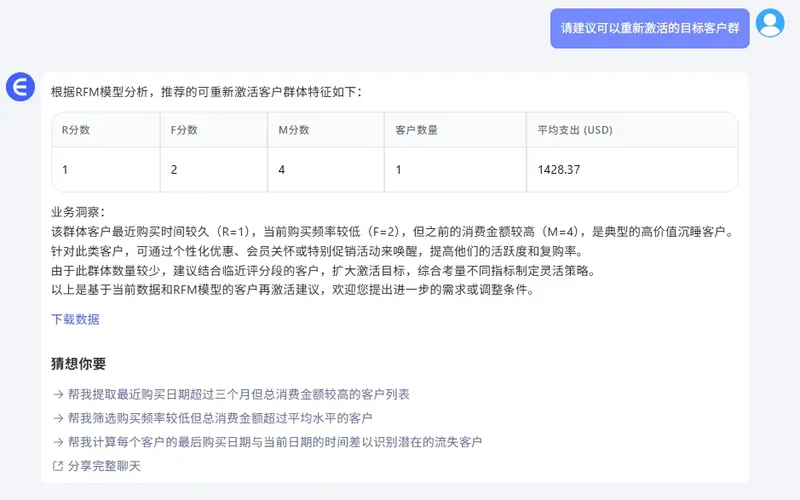Click the share icon beside 分享完整聊天
The image size is (800, 500).
point(57,466)
